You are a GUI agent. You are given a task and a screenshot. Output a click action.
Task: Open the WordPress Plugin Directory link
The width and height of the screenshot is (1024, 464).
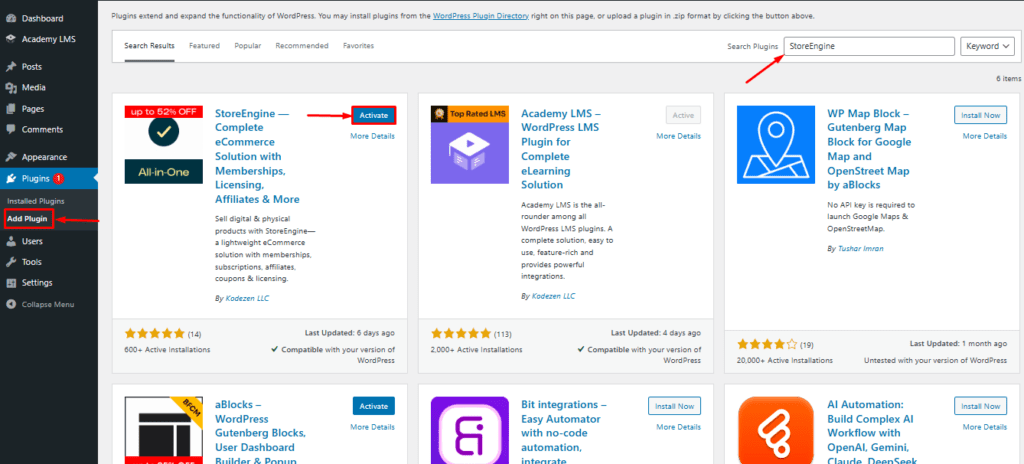[481, 15]
